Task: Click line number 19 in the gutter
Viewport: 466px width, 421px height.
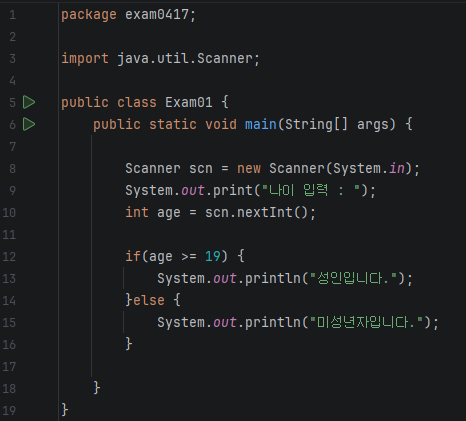Action: coord(9,411)
